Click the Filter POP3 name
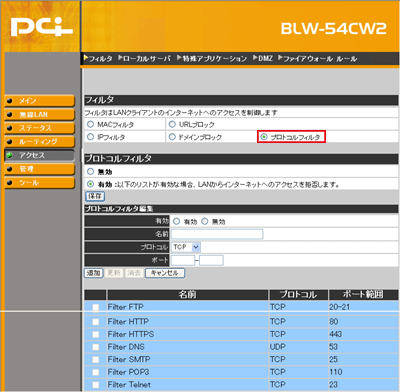This screenshot has height=392, width=400. [128, 372]
